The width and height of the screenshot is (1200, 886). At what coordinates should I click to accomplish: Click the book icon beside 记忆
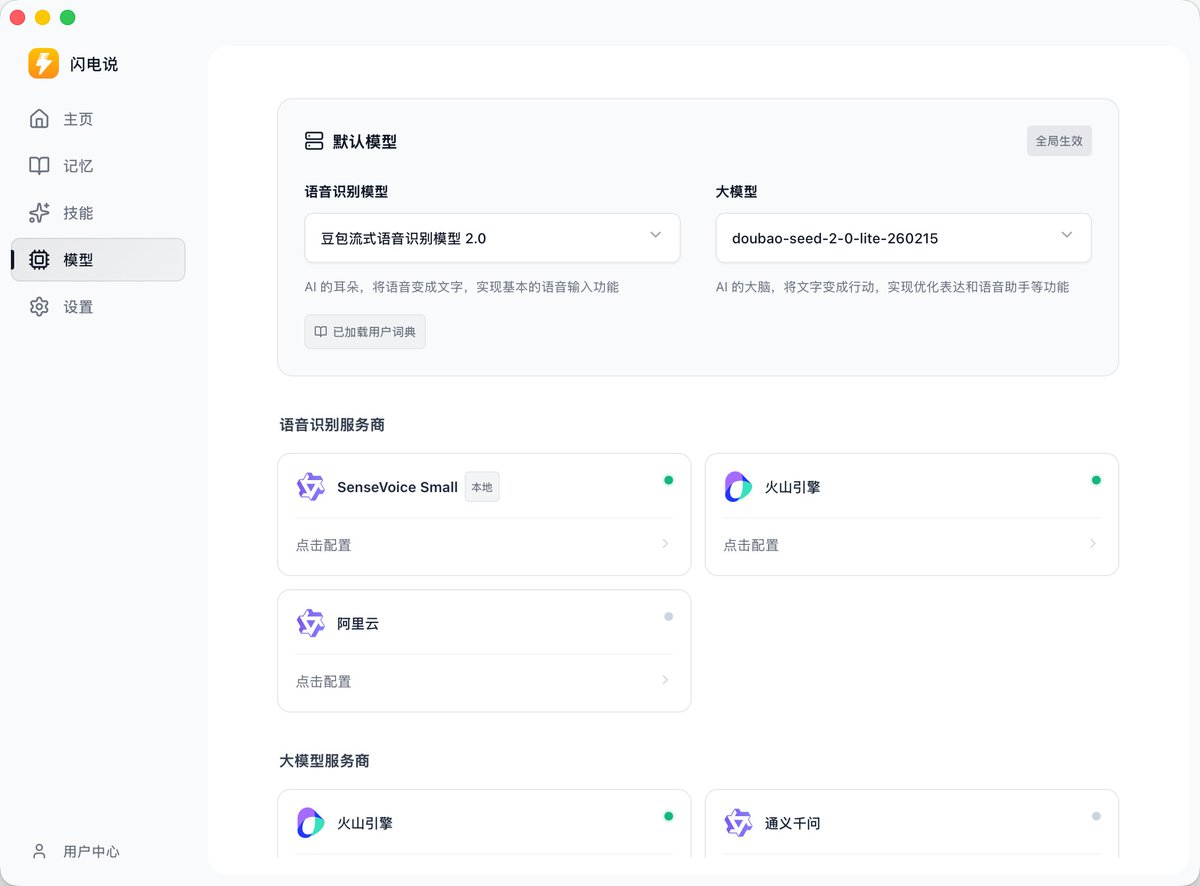click(x=39, y=166)
